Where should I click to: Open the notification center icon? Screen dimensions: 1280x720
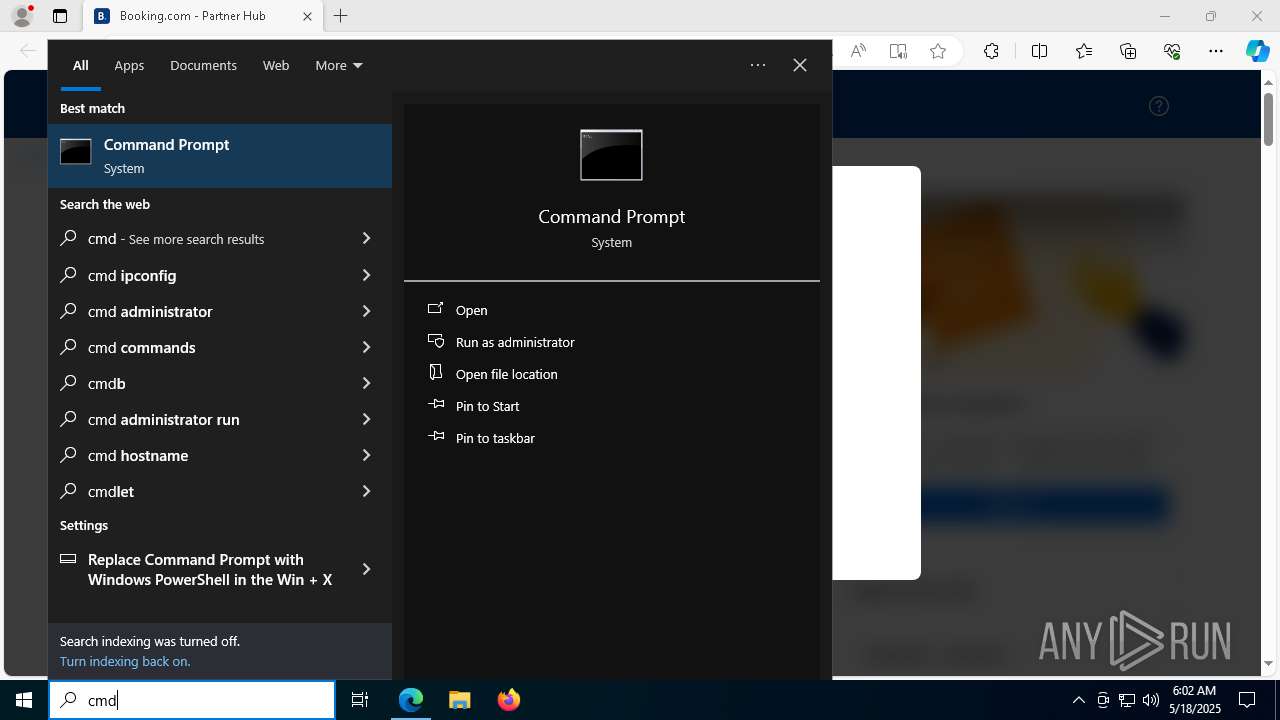[x=1247, y=700]
